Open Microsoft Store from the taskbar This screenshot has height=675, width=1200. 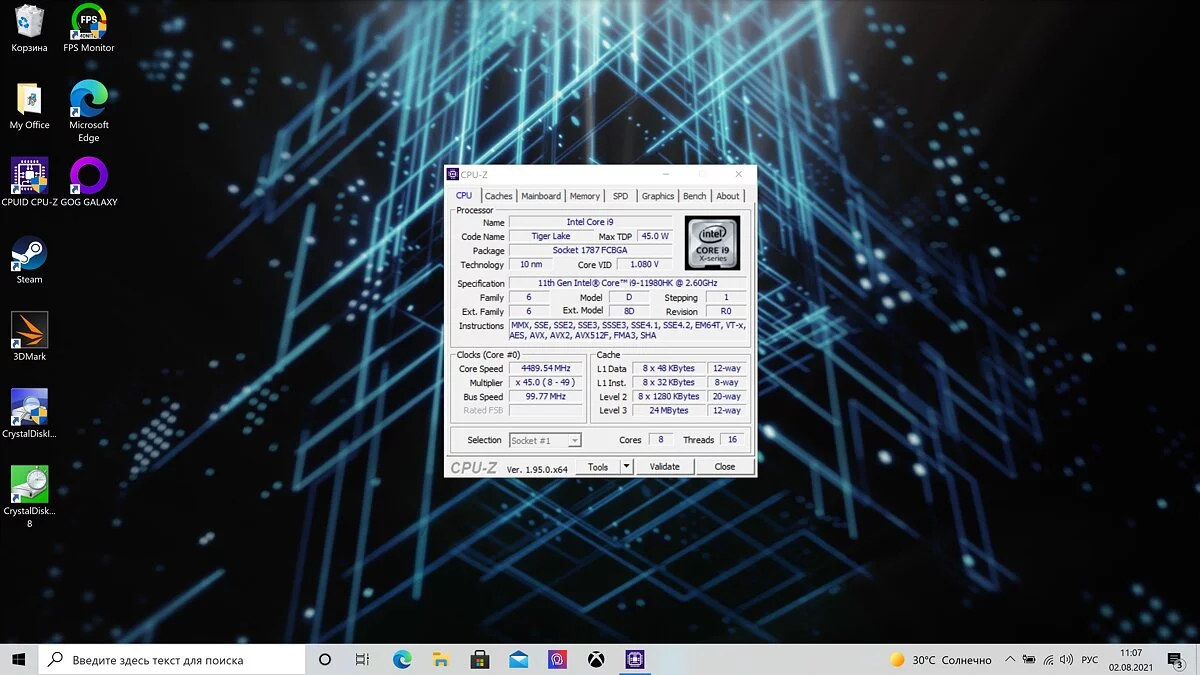480,660
